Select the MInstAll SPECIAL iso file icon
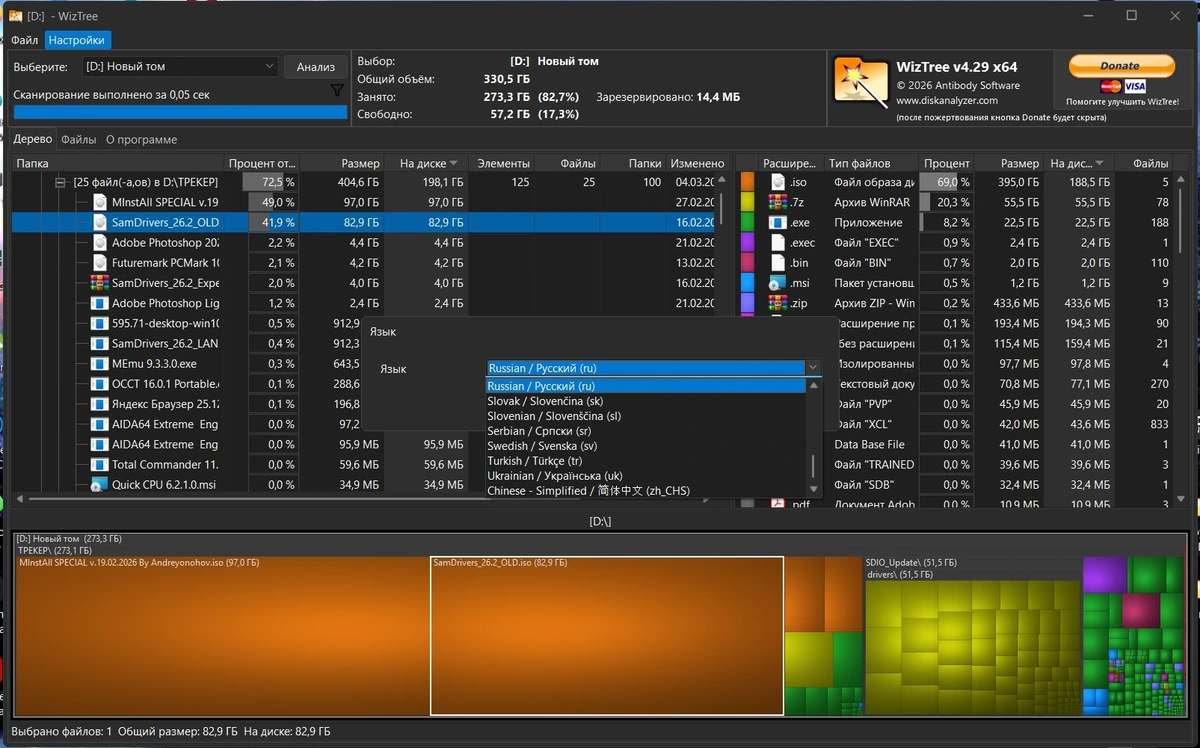 (99, 202)
